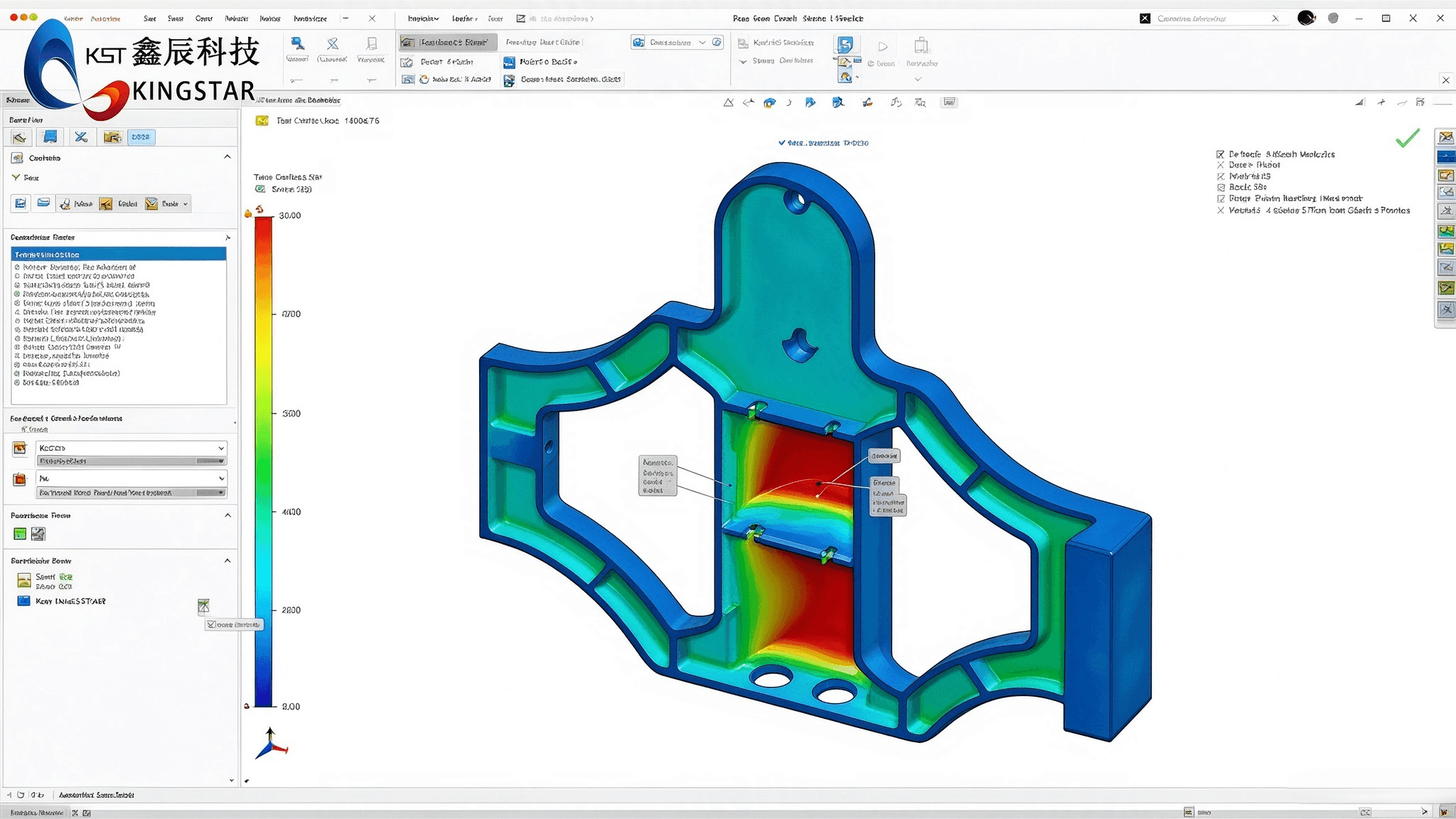Click the crossed tools icon in left panel toolbar

(x=81, y=137)
